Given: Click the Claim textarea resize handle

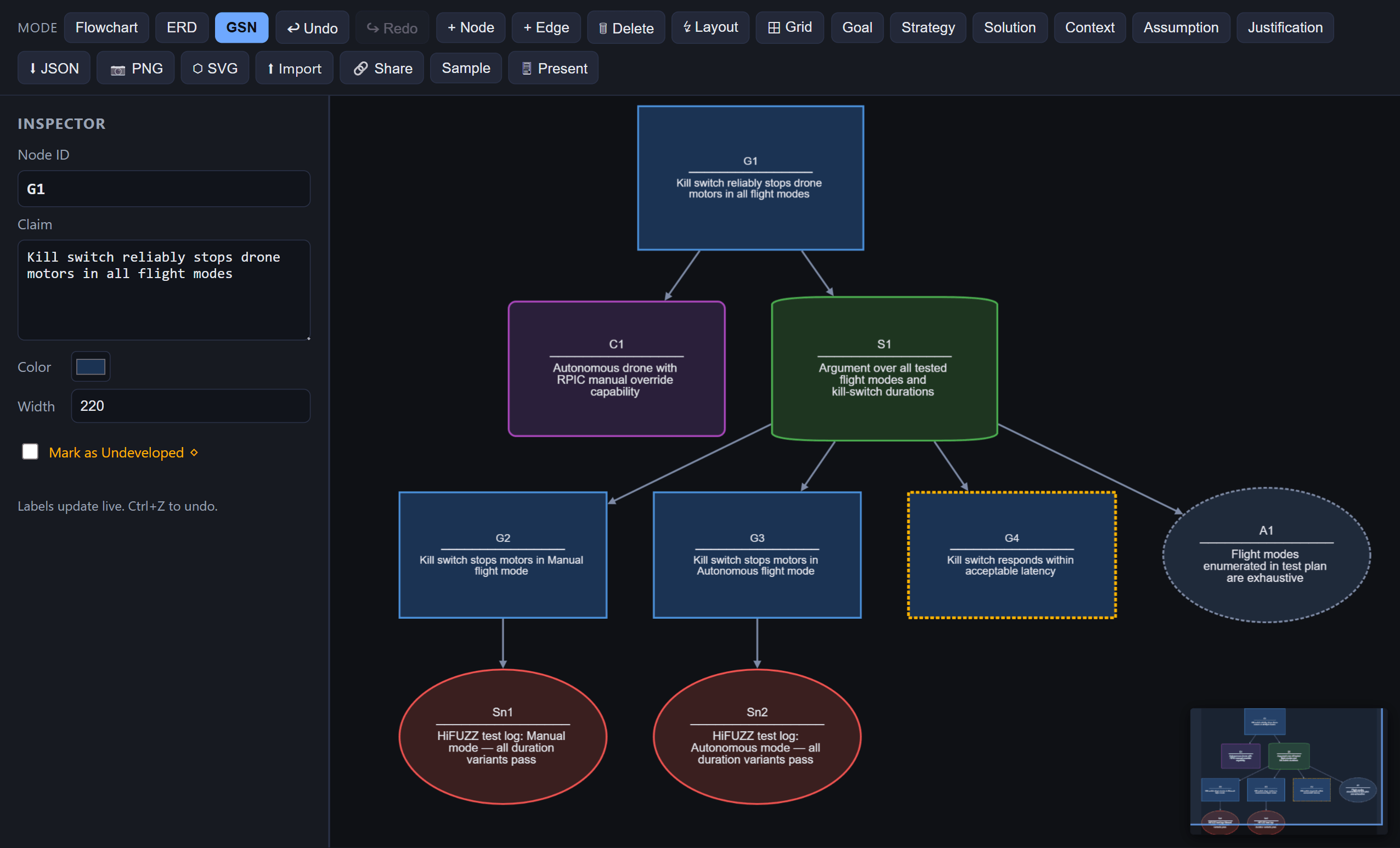Looking at the screenshot, I should click(308, 338).
